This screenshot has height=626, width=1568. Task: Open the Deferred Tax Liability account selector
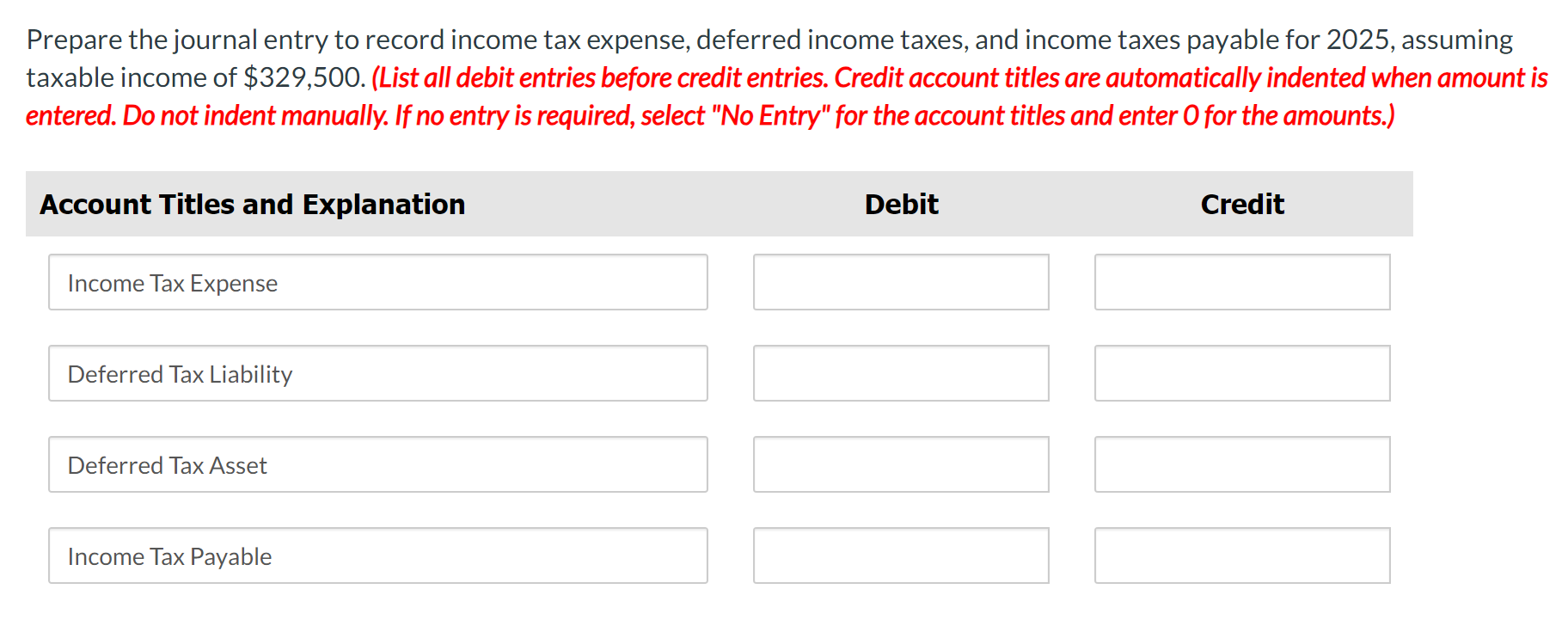[378, 373]
